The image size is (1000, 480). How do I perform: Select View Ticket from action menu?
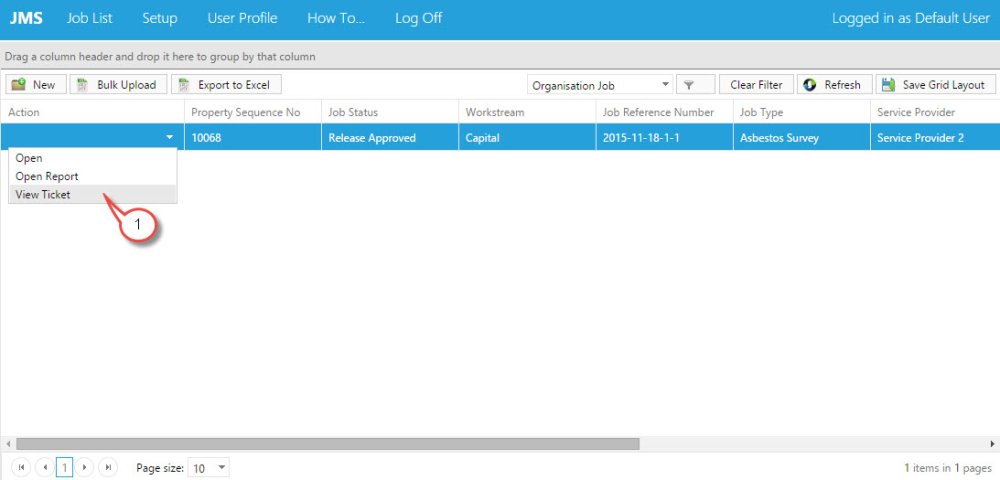pyautogui.click(x=92, y=194)
